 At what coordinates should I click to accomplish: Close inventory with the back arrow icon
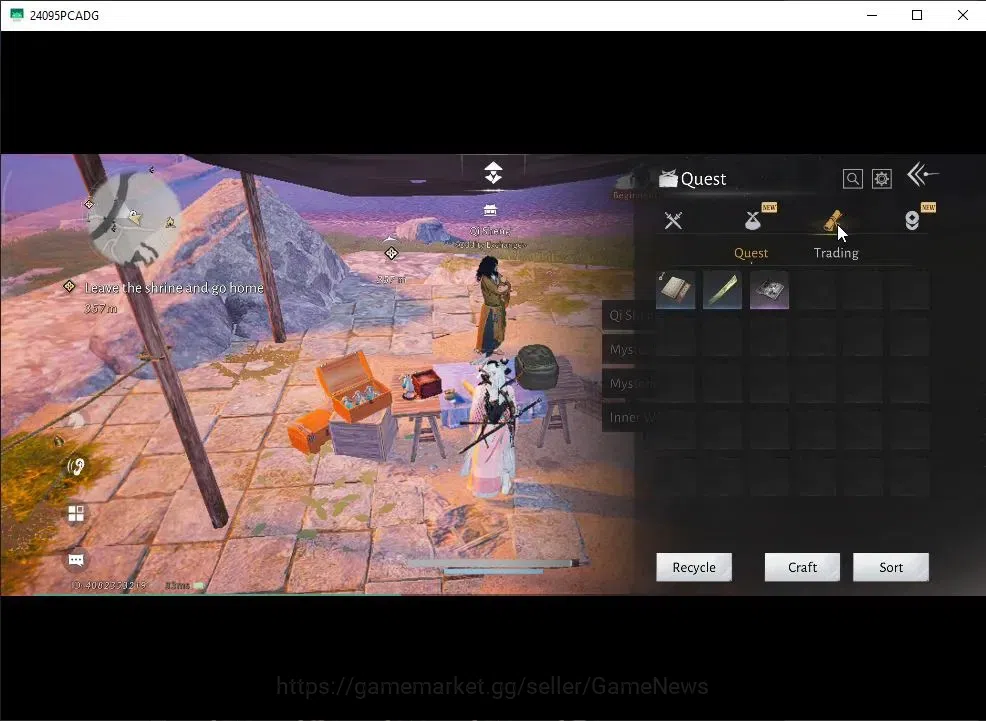pyautogui.click(x=922, y=174)
